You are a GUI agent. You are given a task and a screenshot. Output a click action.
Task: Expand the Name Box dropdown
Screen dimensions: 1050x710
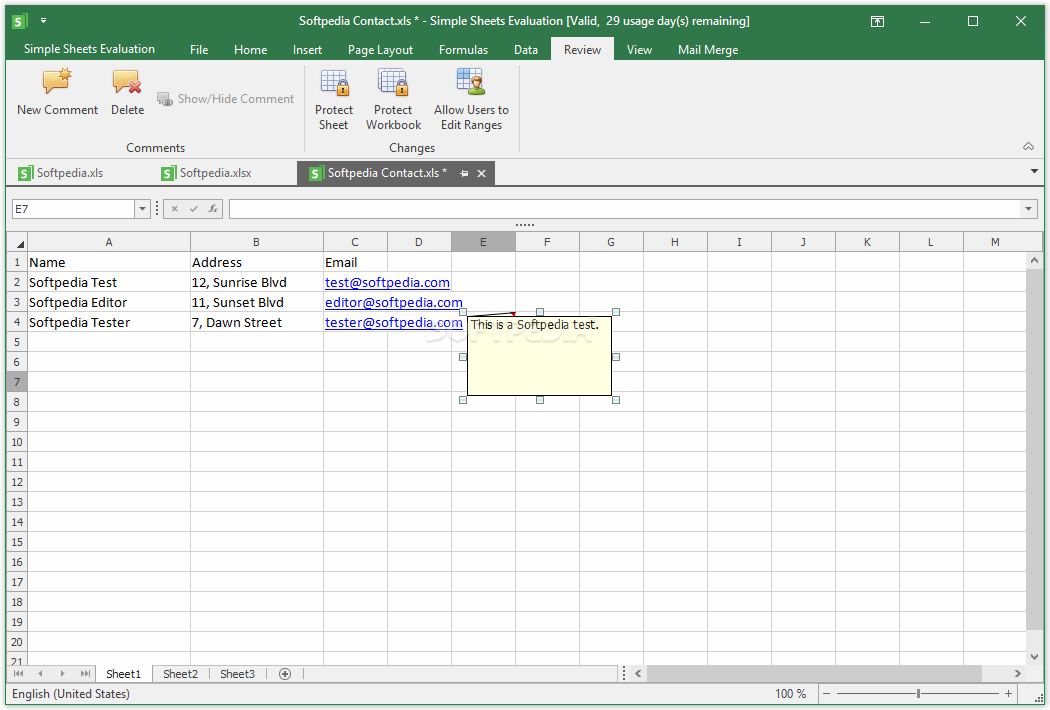point(142,209)
